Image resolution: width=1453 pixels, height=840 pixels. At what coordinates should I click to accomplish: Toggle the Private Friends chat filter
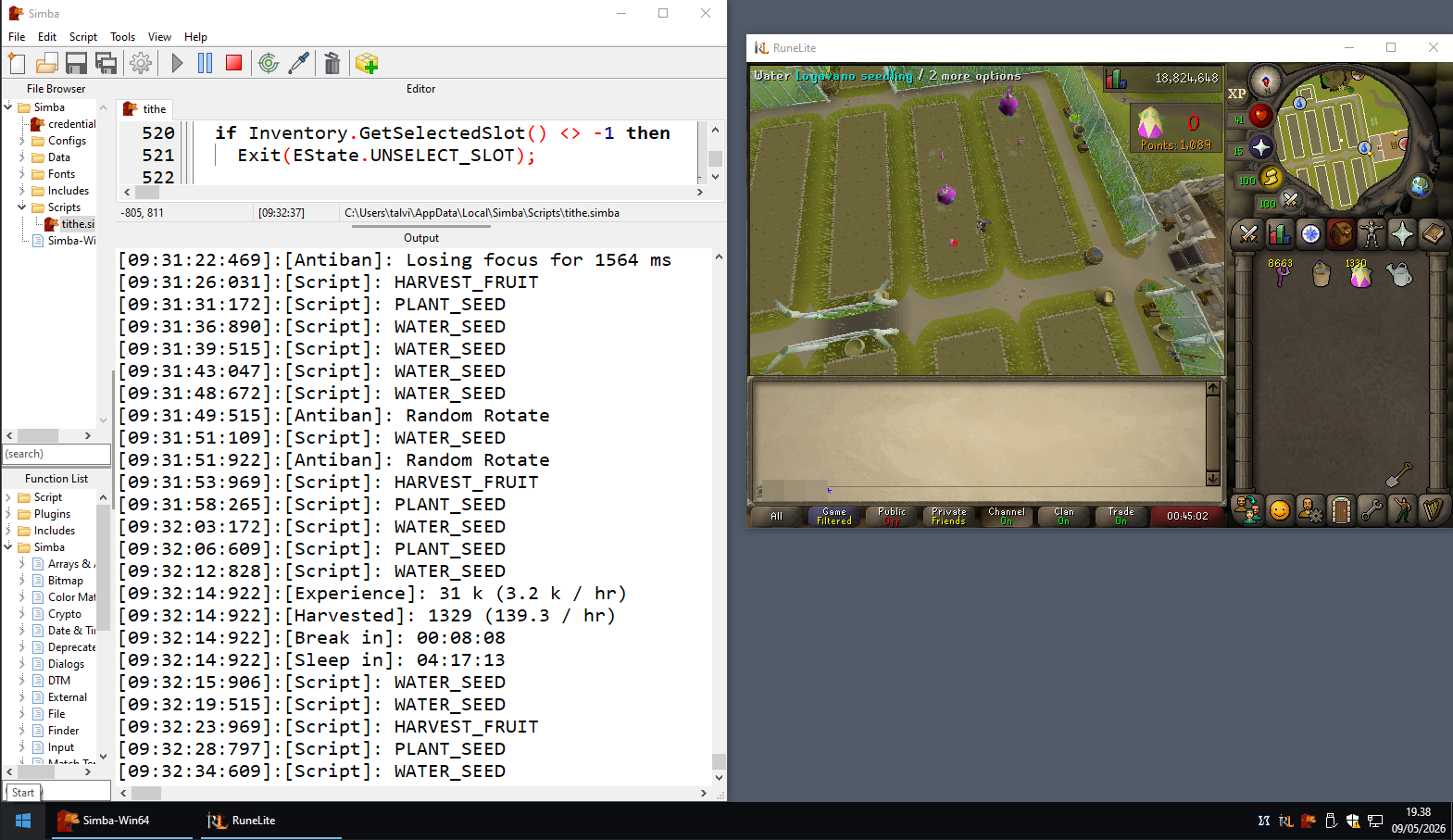click(x=948, y=517)
